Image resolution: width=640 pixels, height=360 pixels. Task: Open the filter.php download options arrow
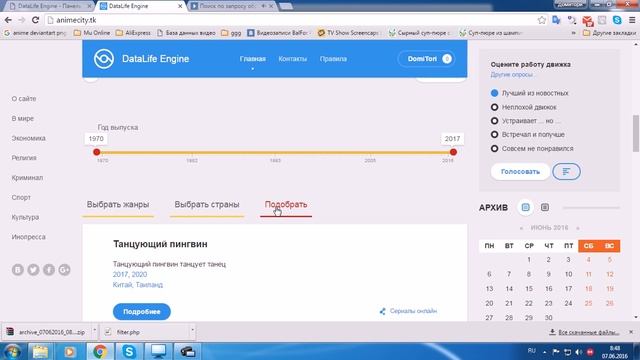pyautogui.click(x=192, y=330)
